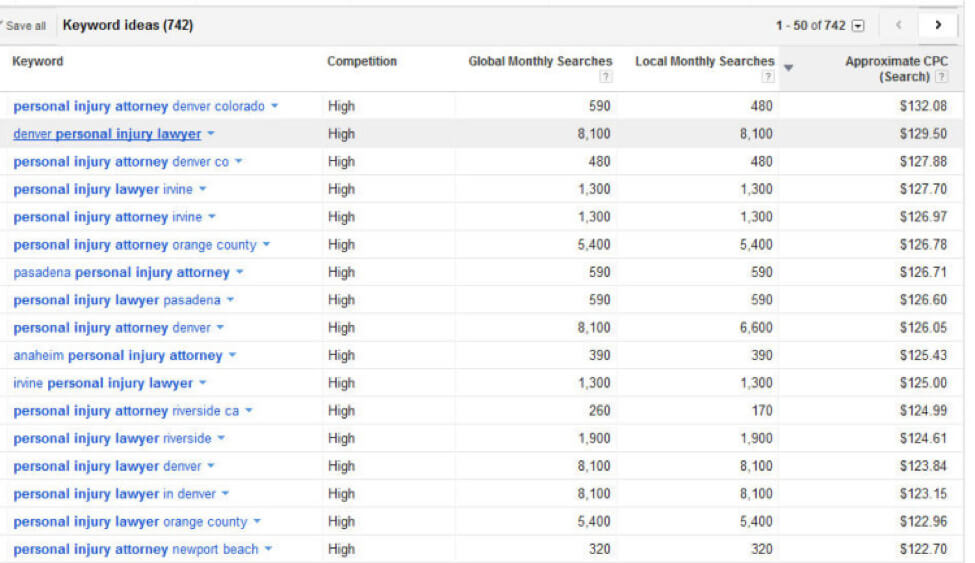Open keyword personal injury lawyer denver
This screenshot has height=563, width=975.
click(x=107, y=466)
